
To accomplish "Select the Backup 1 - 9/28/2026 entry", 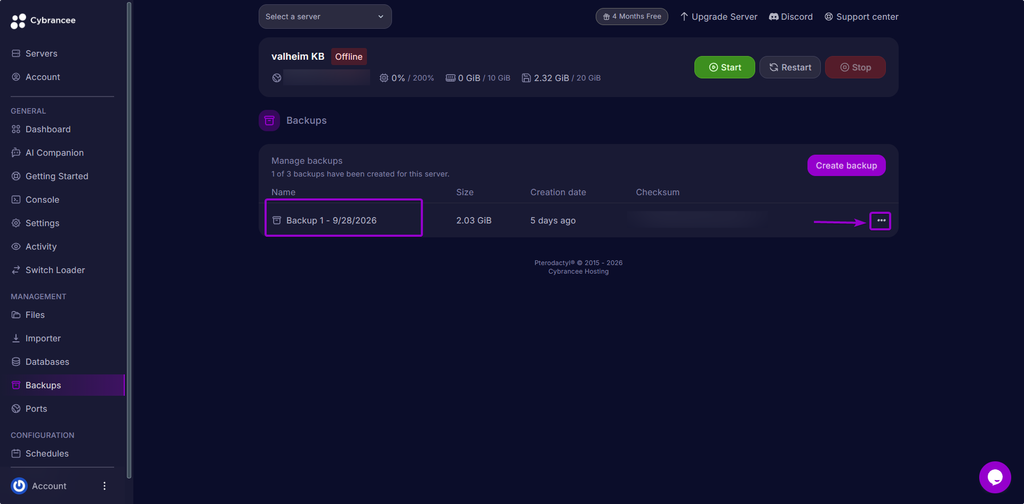I will [331, 221].
